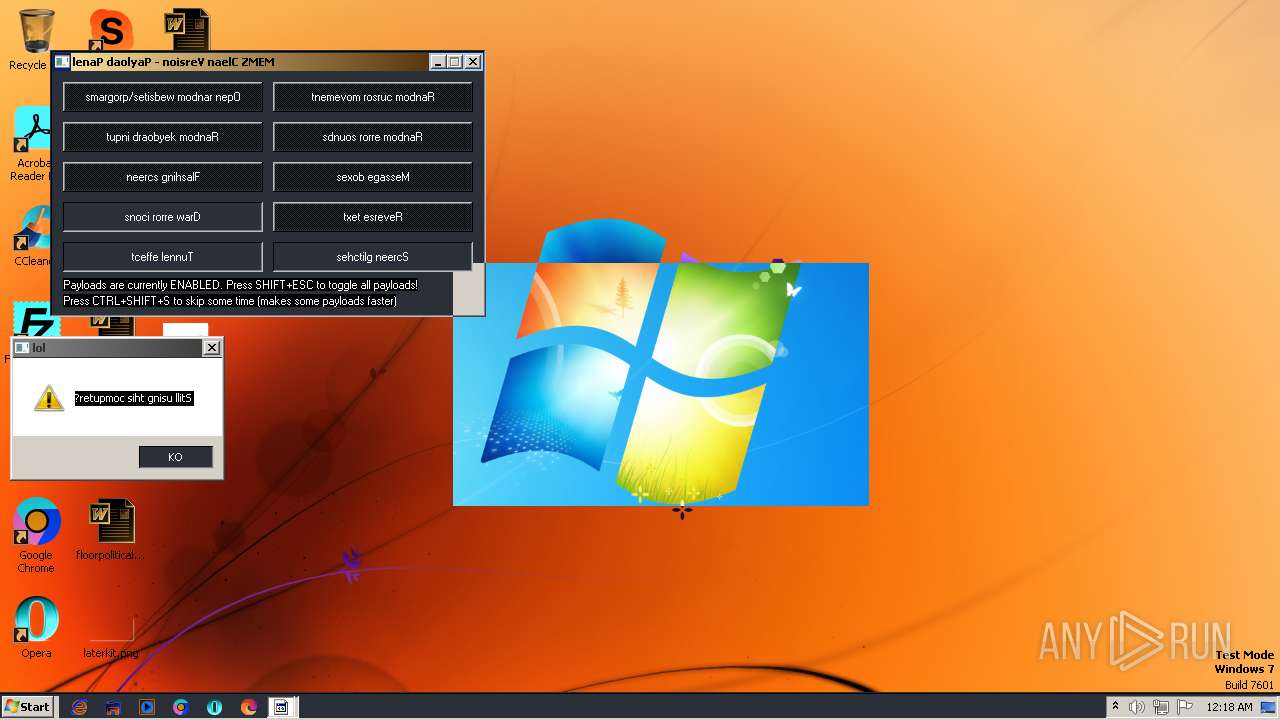Open Chrome from the taskbar
This screenshot has width=1280, height=720.
[x=181, y=707]
